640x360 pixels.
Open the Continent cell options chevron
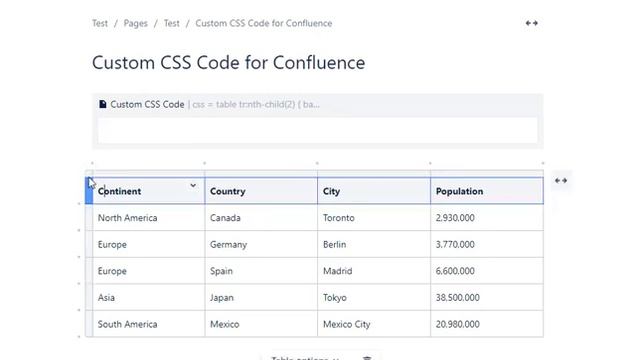193,186
